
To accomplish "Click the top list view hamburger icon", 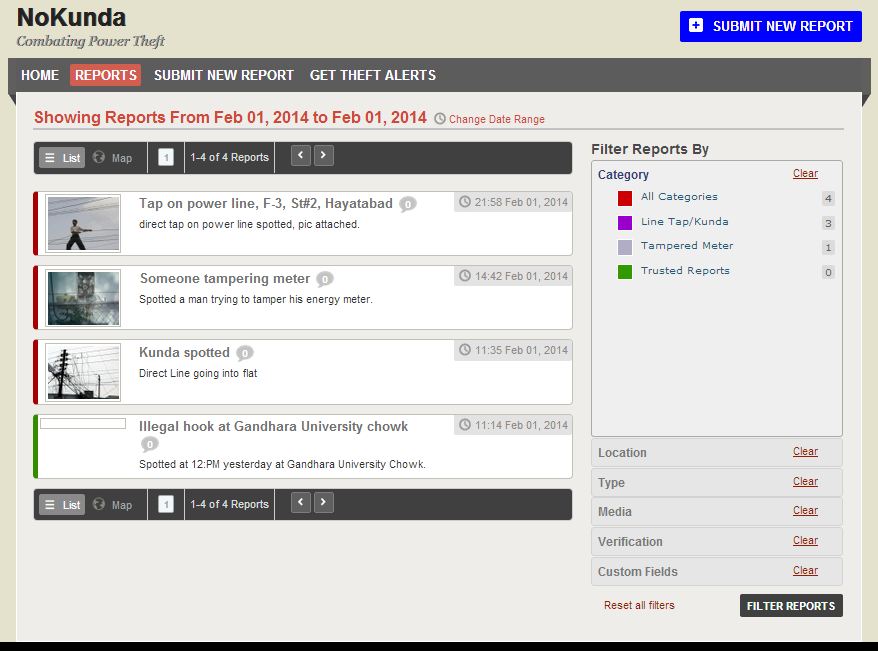I will click(50, 158).
